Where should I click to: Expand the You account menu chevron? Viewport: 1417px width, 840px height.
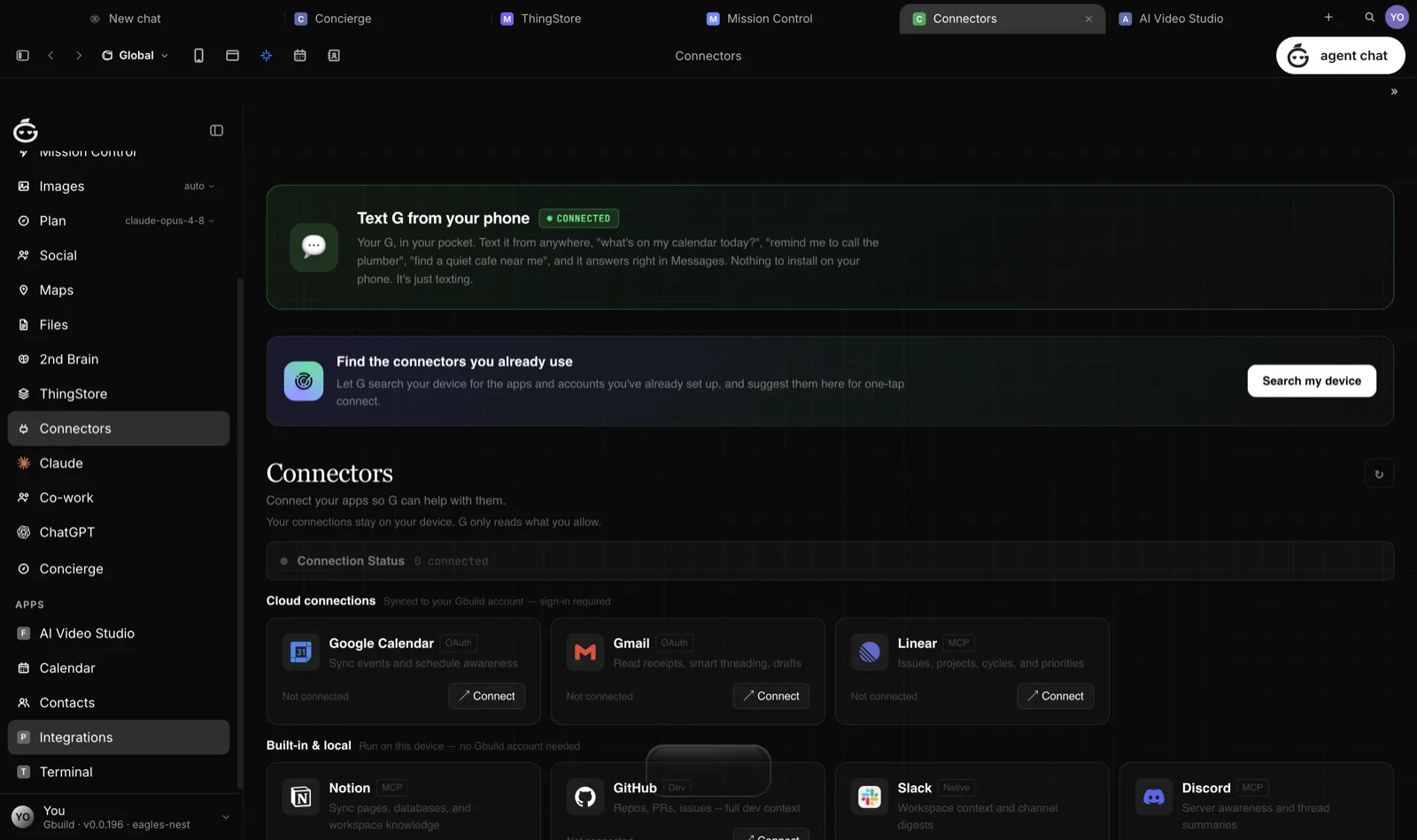click(225, 817)
